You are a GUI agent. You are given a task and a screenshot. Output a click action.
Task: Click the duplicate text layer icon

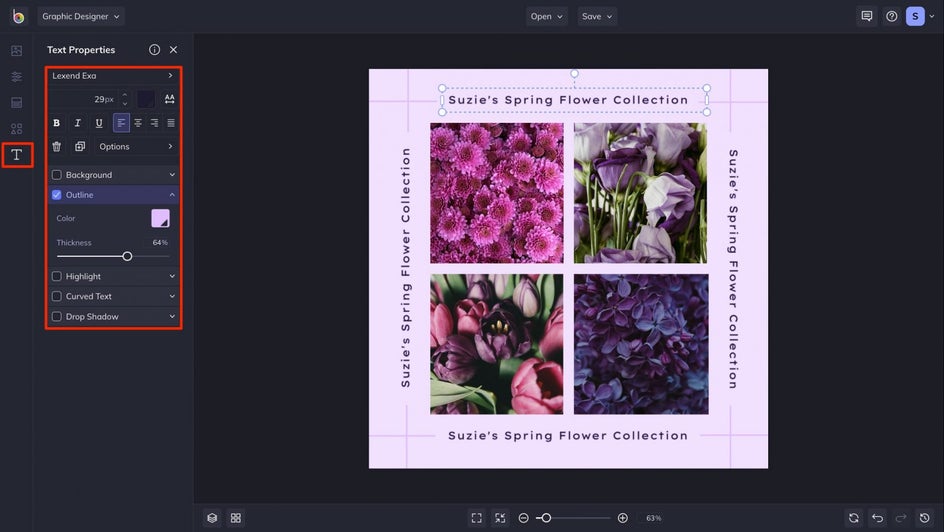point(80,147)
